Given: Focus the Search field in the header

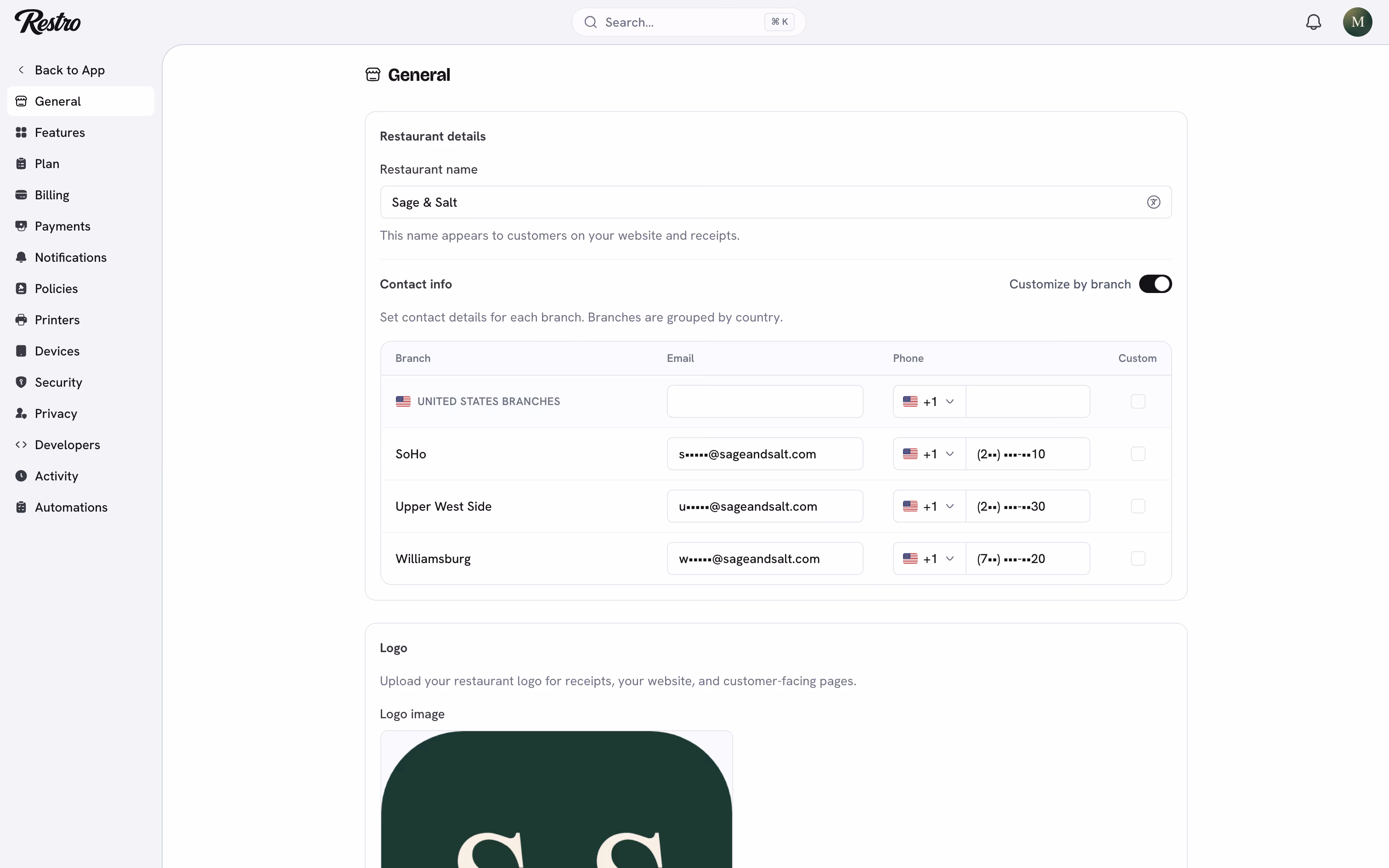Looking at the screenshot, I should (688, 22).
